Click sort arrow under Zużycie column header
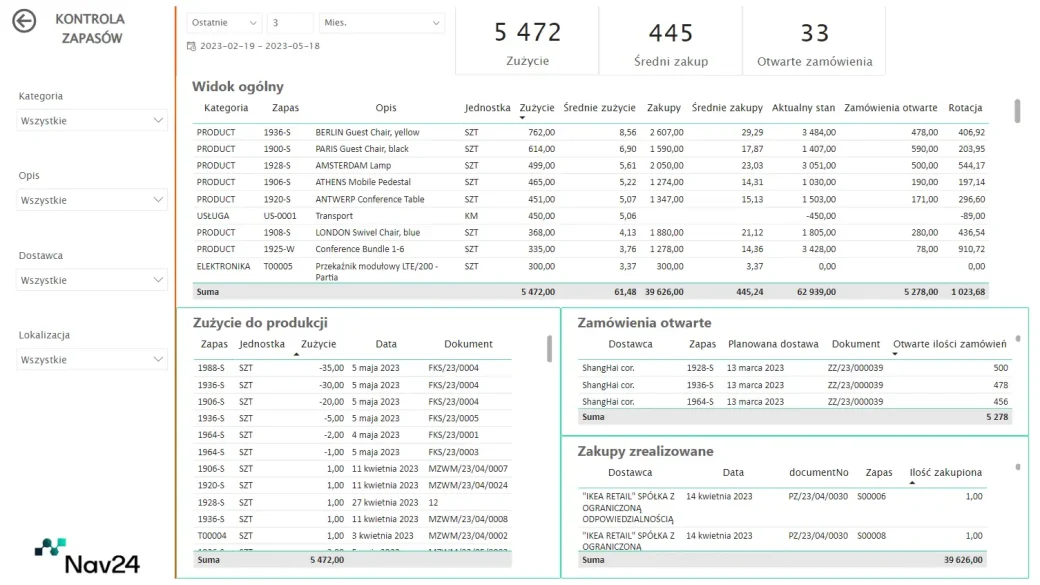The height and width of the screenshot is (585, 1040). pos(522,118)
